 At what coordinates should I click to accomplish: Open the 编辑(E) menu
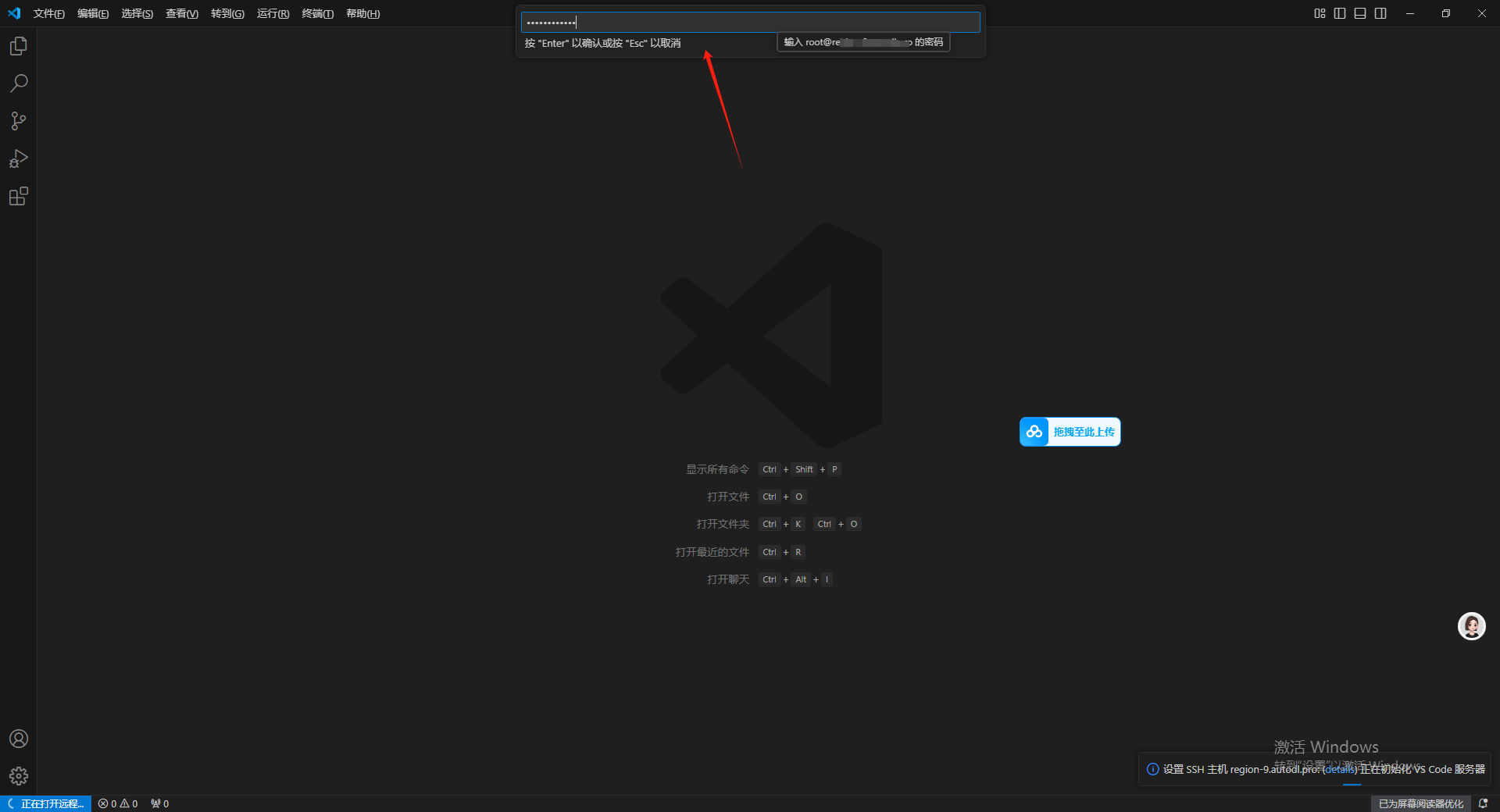(x=93, y=13)
